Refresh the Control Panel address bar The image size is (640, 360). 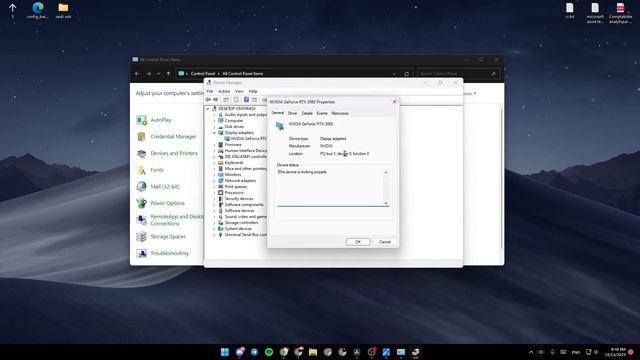point(407,74)
